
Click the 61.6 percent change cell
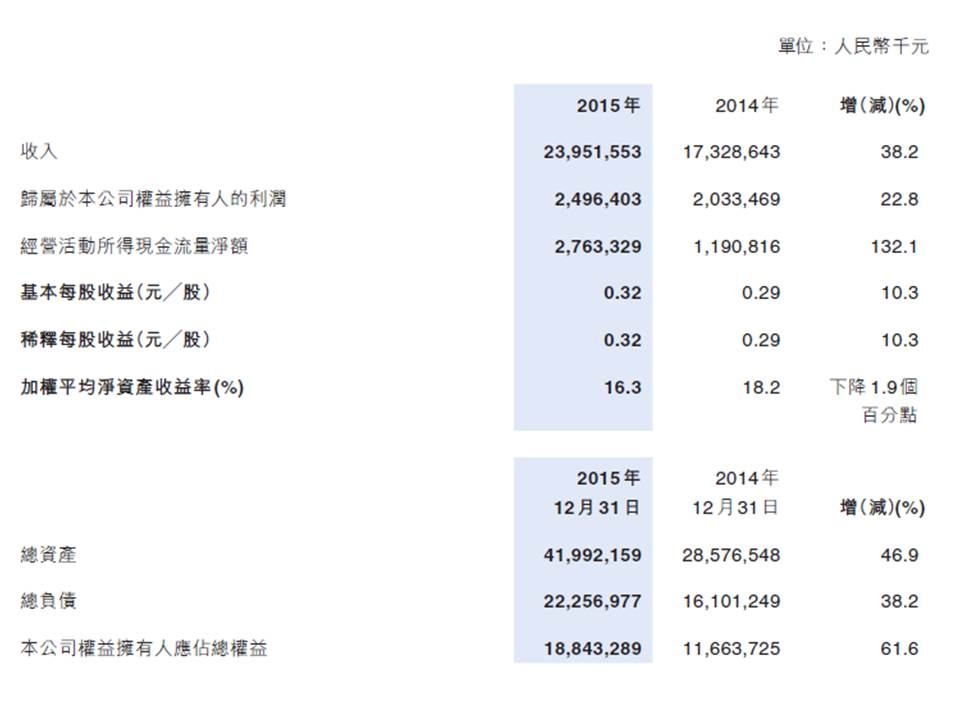coord(899,648)
